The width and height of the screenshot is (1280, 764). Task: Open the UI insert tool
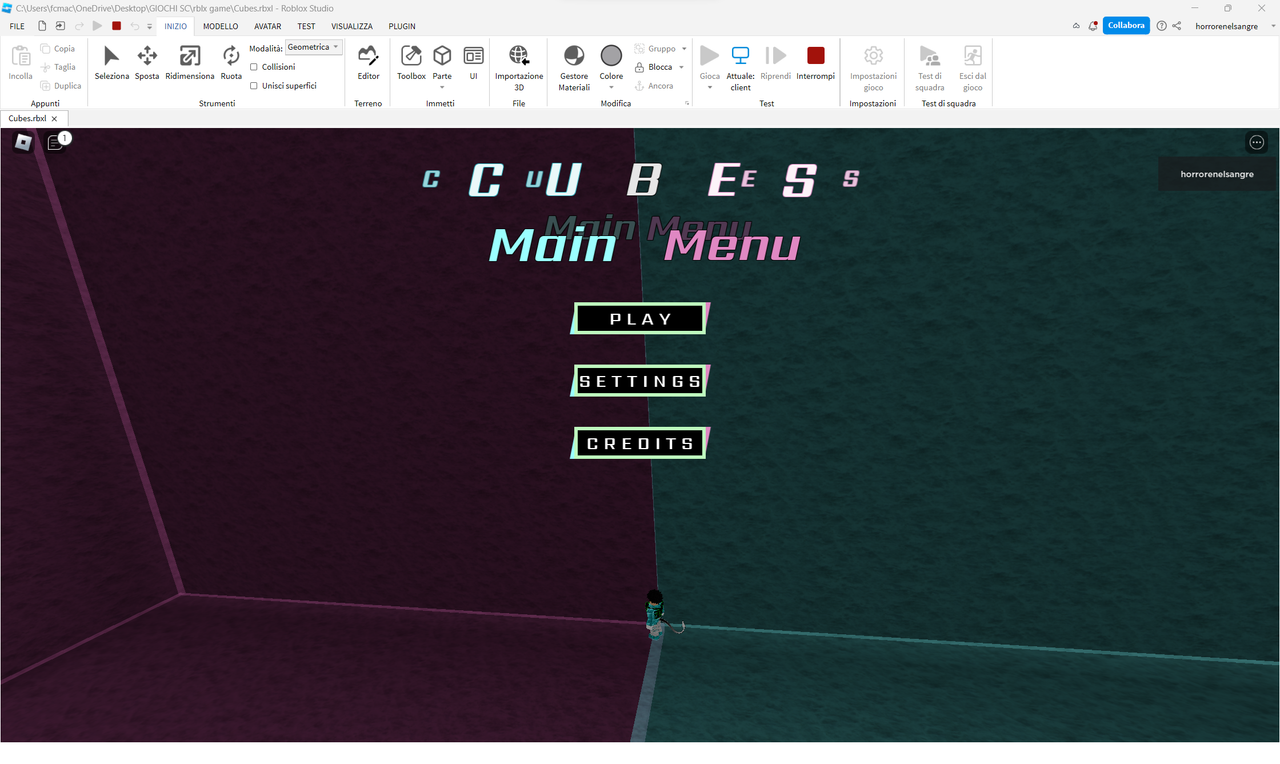[x=474, y=62]
